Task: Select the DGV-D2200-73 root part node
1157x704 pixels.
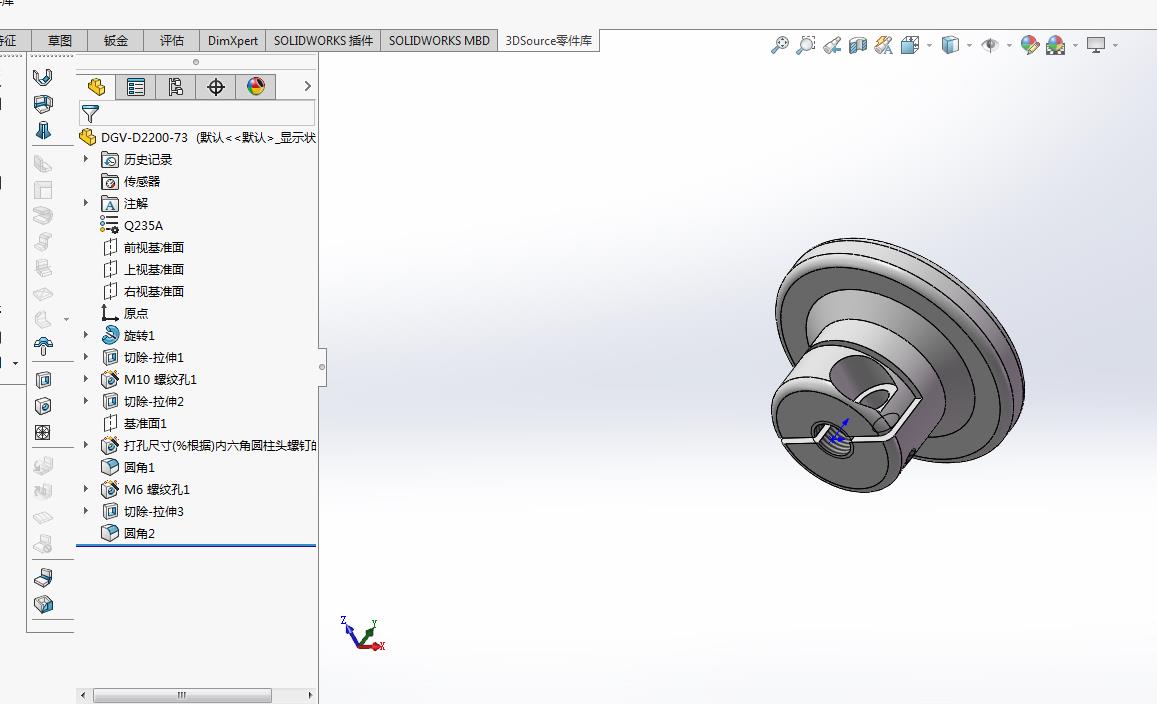Action: click(197, 137)
